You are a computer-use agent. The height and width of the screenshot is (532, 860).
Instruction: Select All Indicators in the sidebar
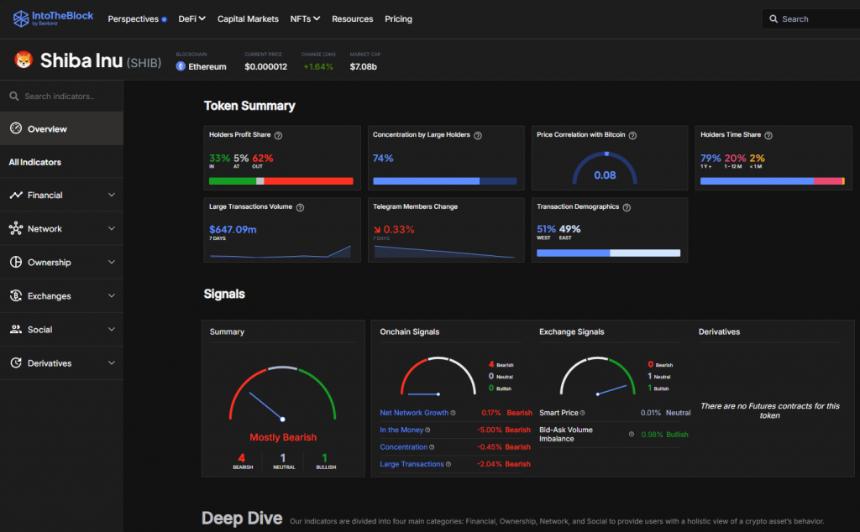(61, 162)
